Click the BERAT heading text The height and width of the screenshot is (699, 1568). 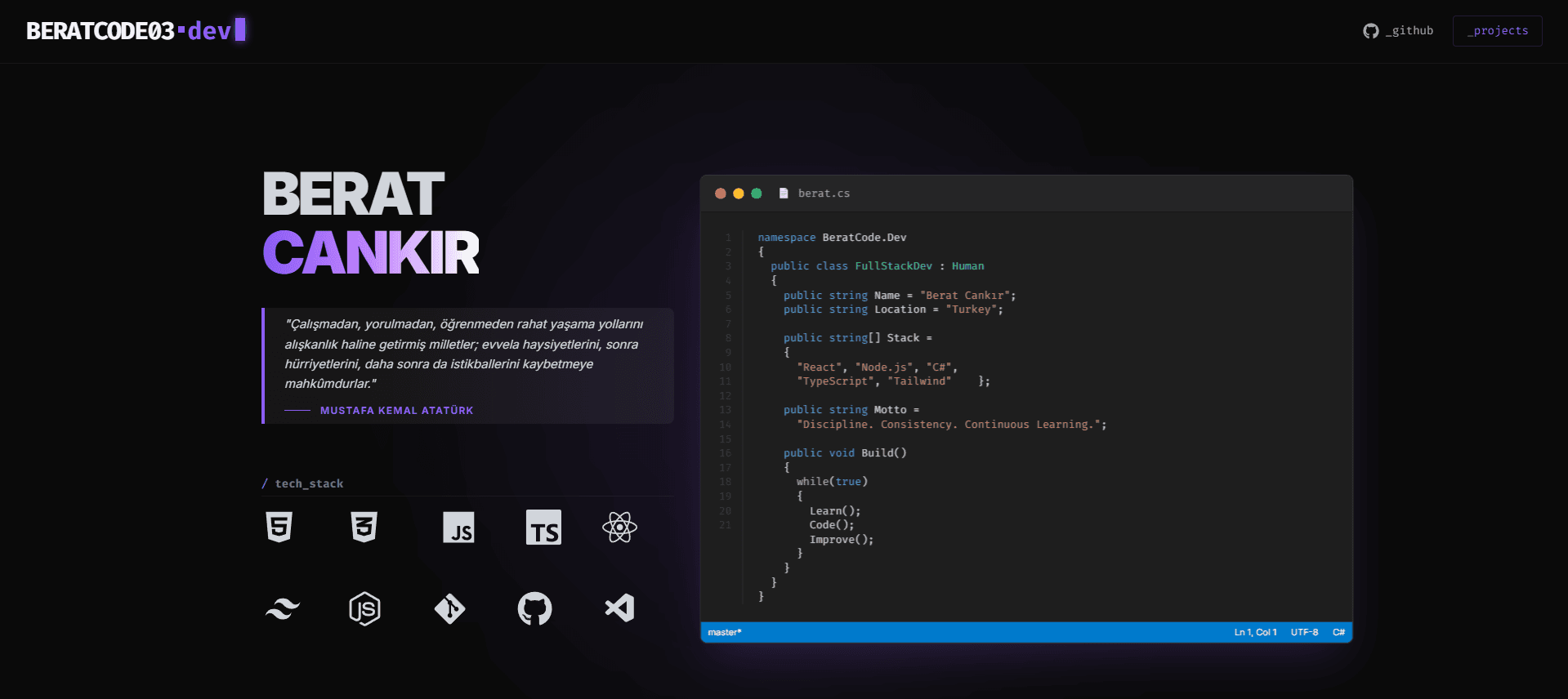point(354,194)
